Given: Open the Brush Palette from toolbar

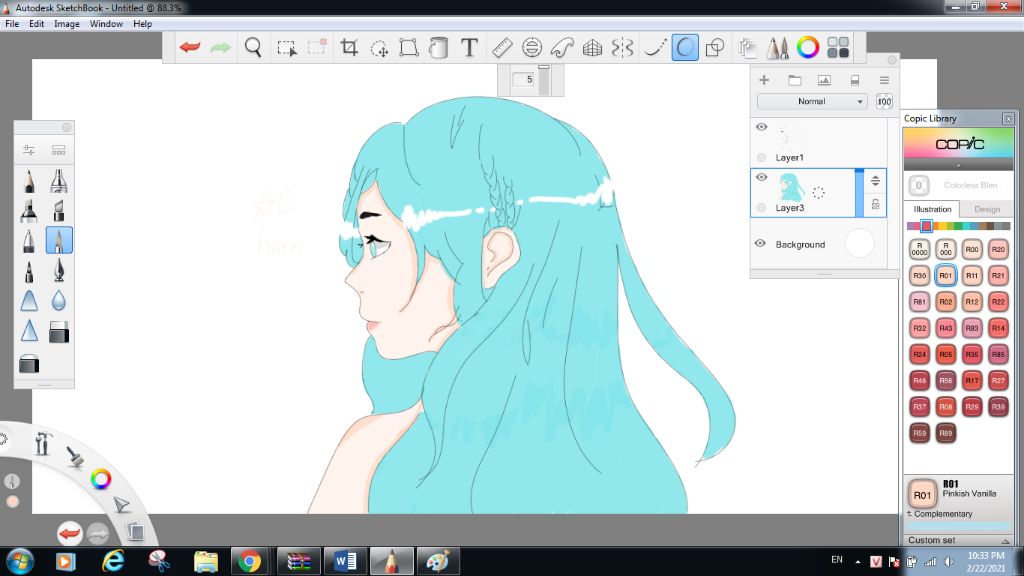Looking at the screenshot, I should pyautogui.click(x=777, y=47).
